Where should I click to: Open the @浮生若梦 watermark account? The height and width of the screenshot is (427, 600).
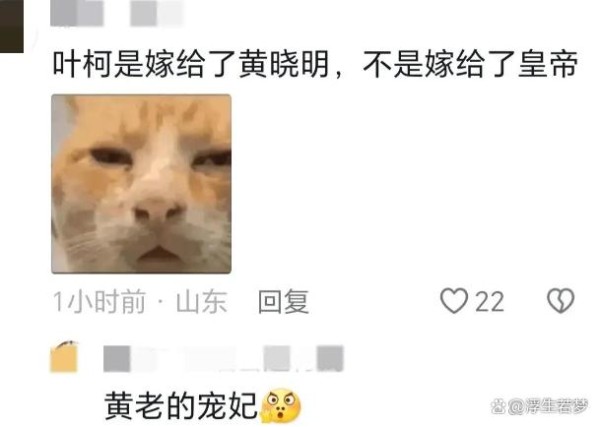click(548, 407)
